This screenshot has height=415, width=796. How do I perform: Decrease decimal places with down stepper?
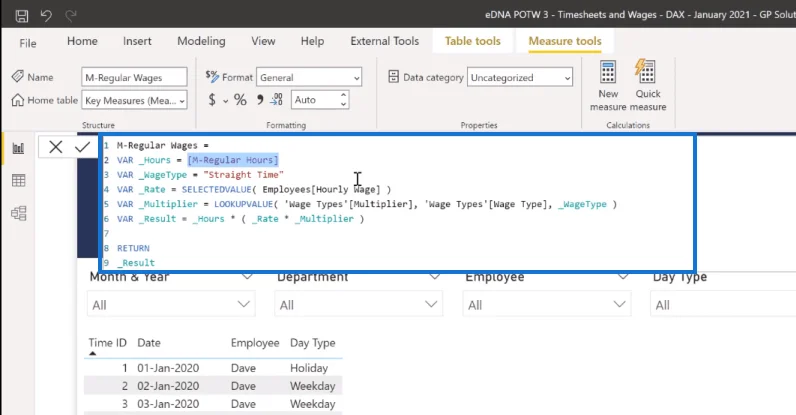tap(344, 104)
